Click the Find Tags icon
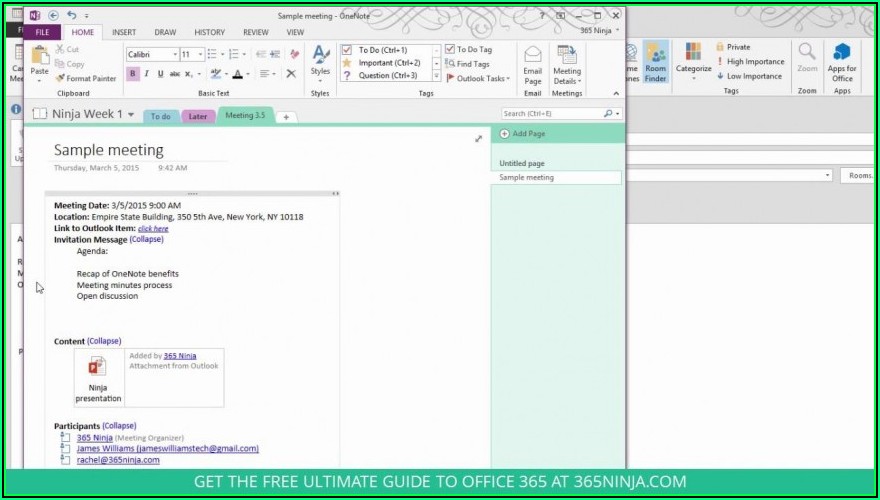The width and height of the screenshot is (880, 500). pos(473,63)
